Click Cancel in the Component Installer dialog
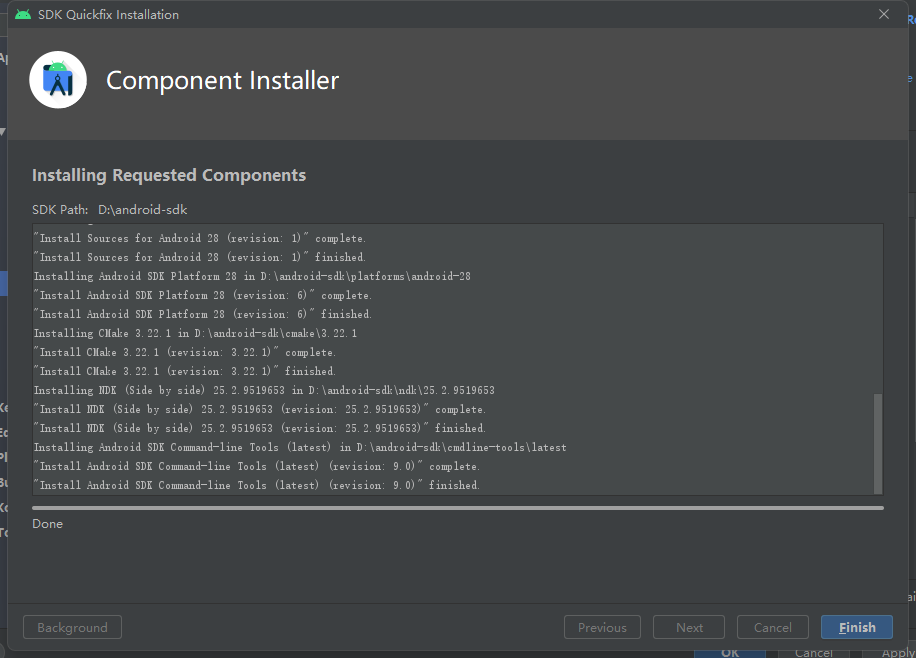Viewport: 916px width, 658px height. [x=773, y=627]
